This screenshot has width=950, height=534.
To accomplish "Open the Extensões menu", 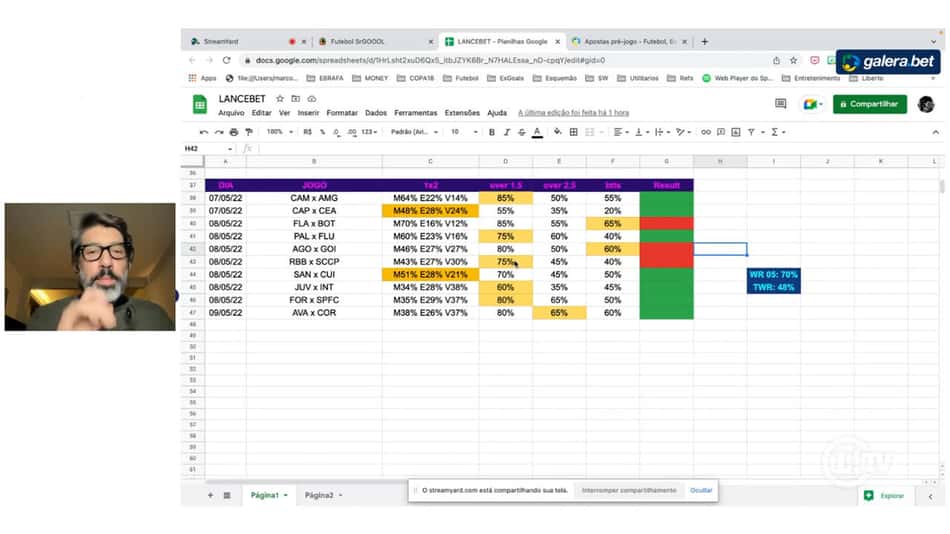I will tap(462, 113).
